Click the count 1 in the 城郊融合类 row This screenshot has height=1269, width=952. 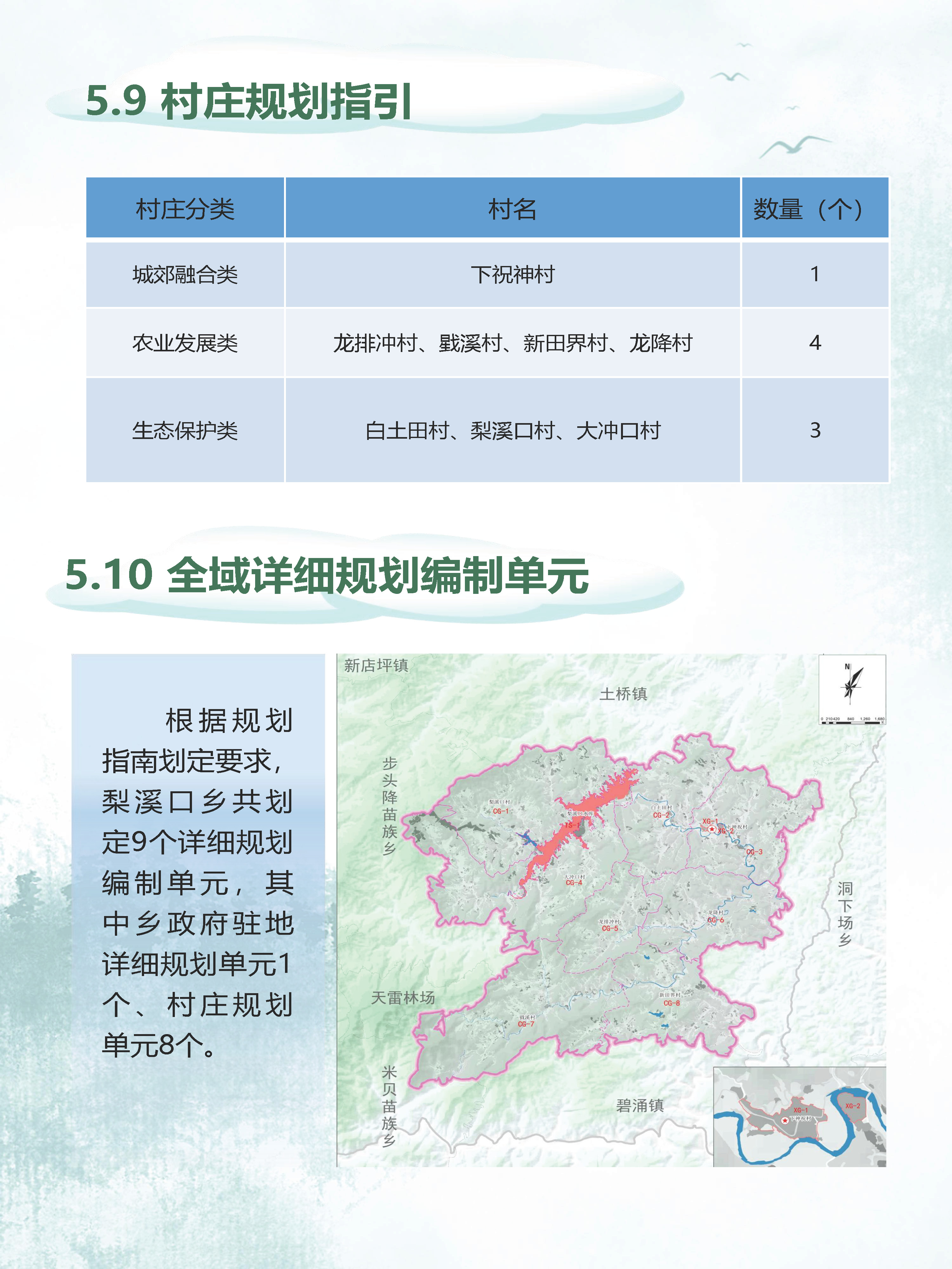click(x=815, y=275)
